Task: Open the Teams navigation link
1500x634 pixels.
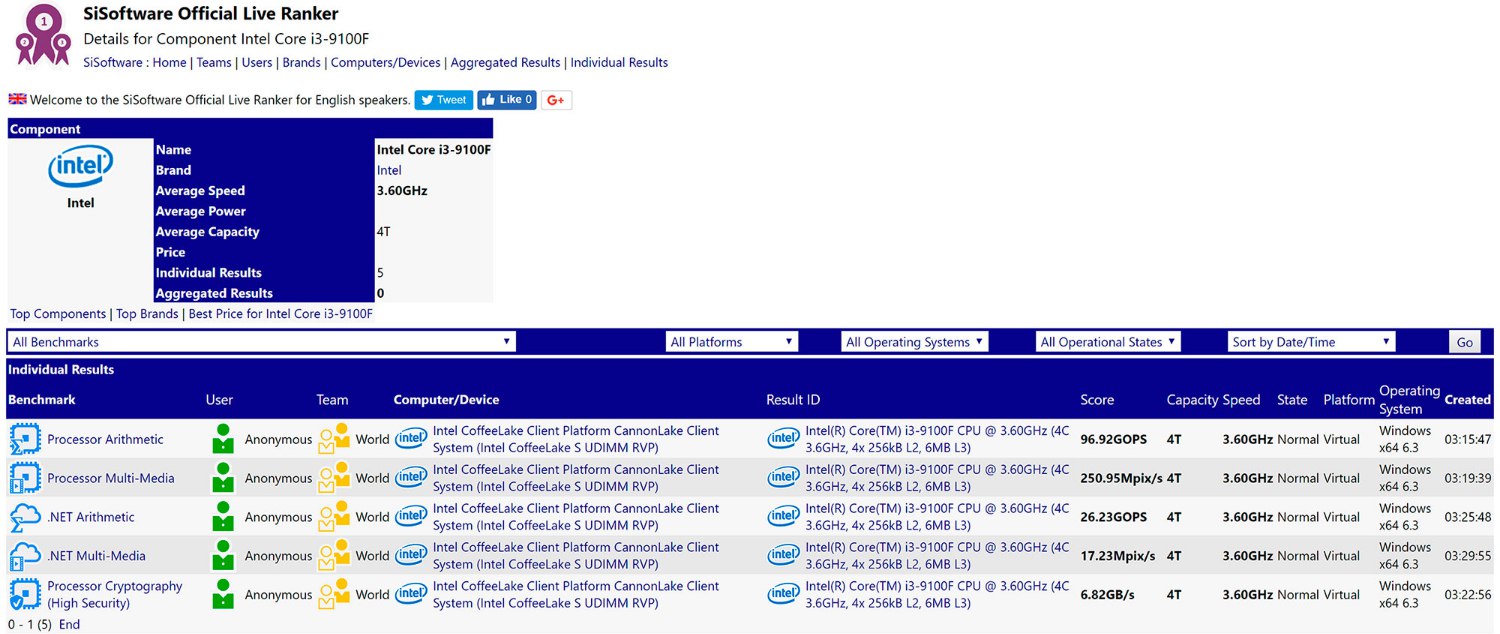Action: point(214,62)
